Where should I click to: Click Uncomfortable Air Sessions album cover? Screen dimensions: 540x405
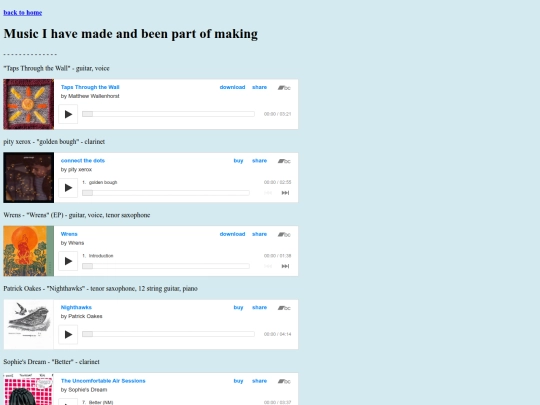click(29, 389)
